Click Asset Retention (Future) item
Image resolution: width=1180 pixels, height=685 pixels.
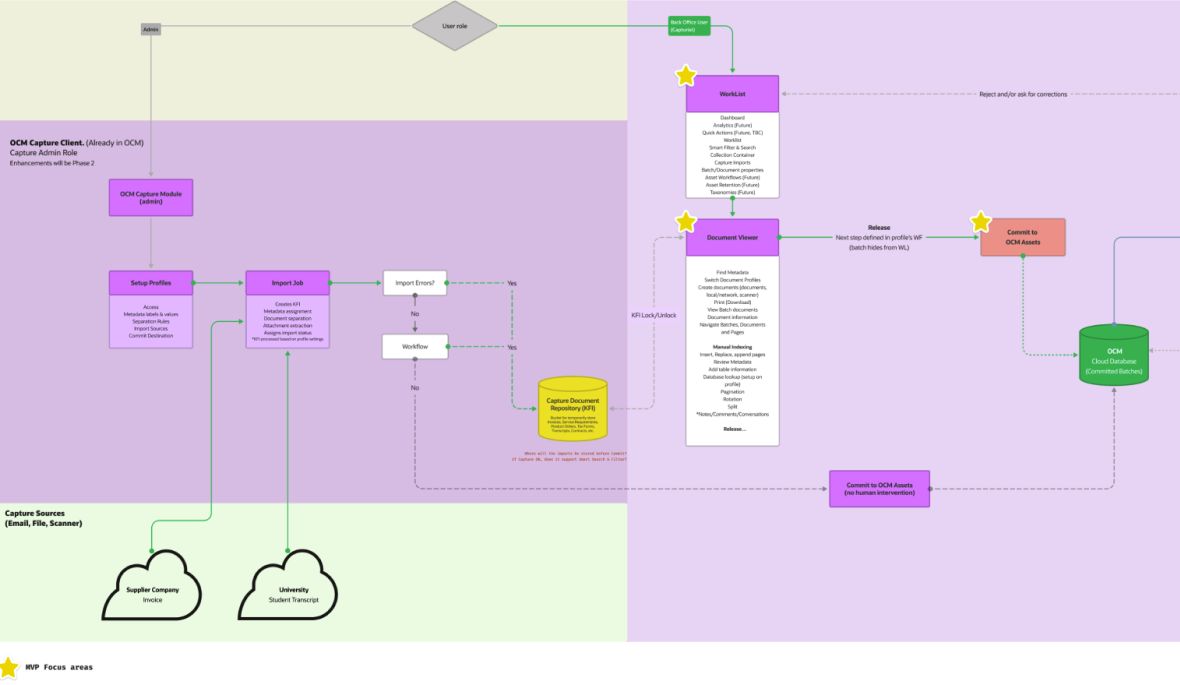tap(732, 185)
